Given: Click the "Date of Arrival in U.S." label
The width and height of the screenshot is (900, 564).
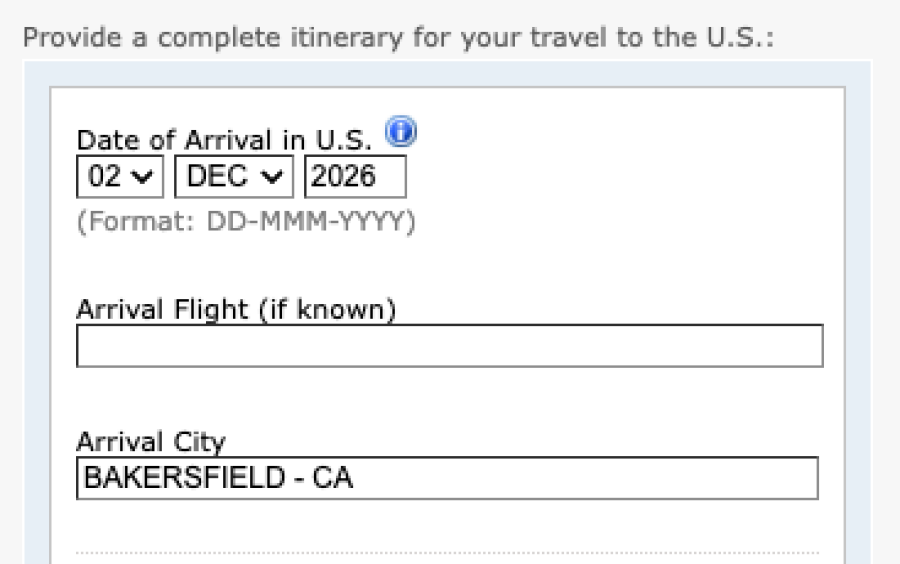Looking at the screenshot, I should pyautogui.click(x=224, y=141).
